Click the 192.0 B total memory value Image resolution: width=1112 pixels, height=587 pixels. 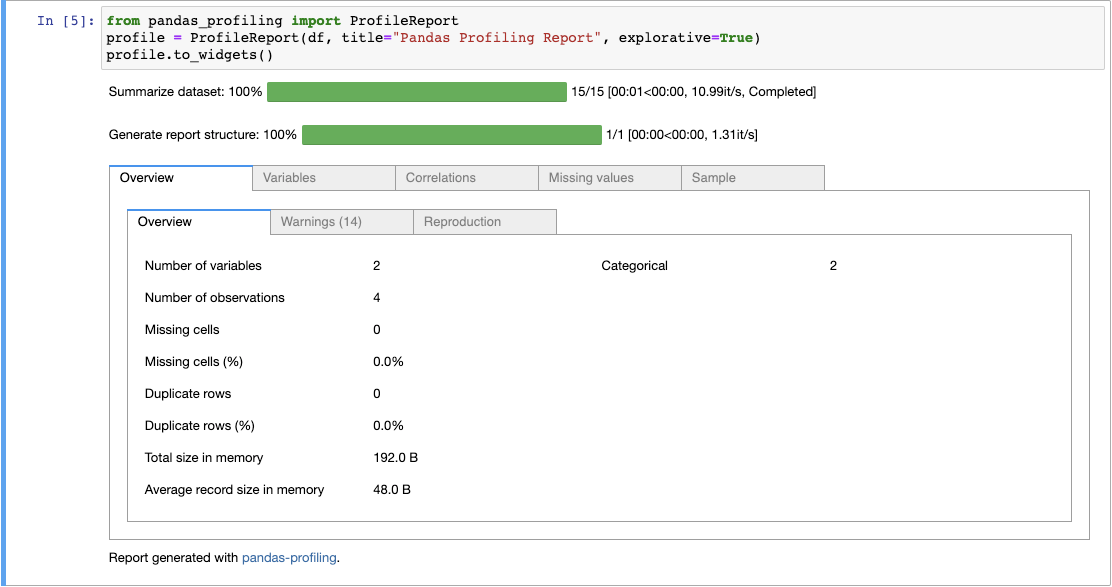395,458
